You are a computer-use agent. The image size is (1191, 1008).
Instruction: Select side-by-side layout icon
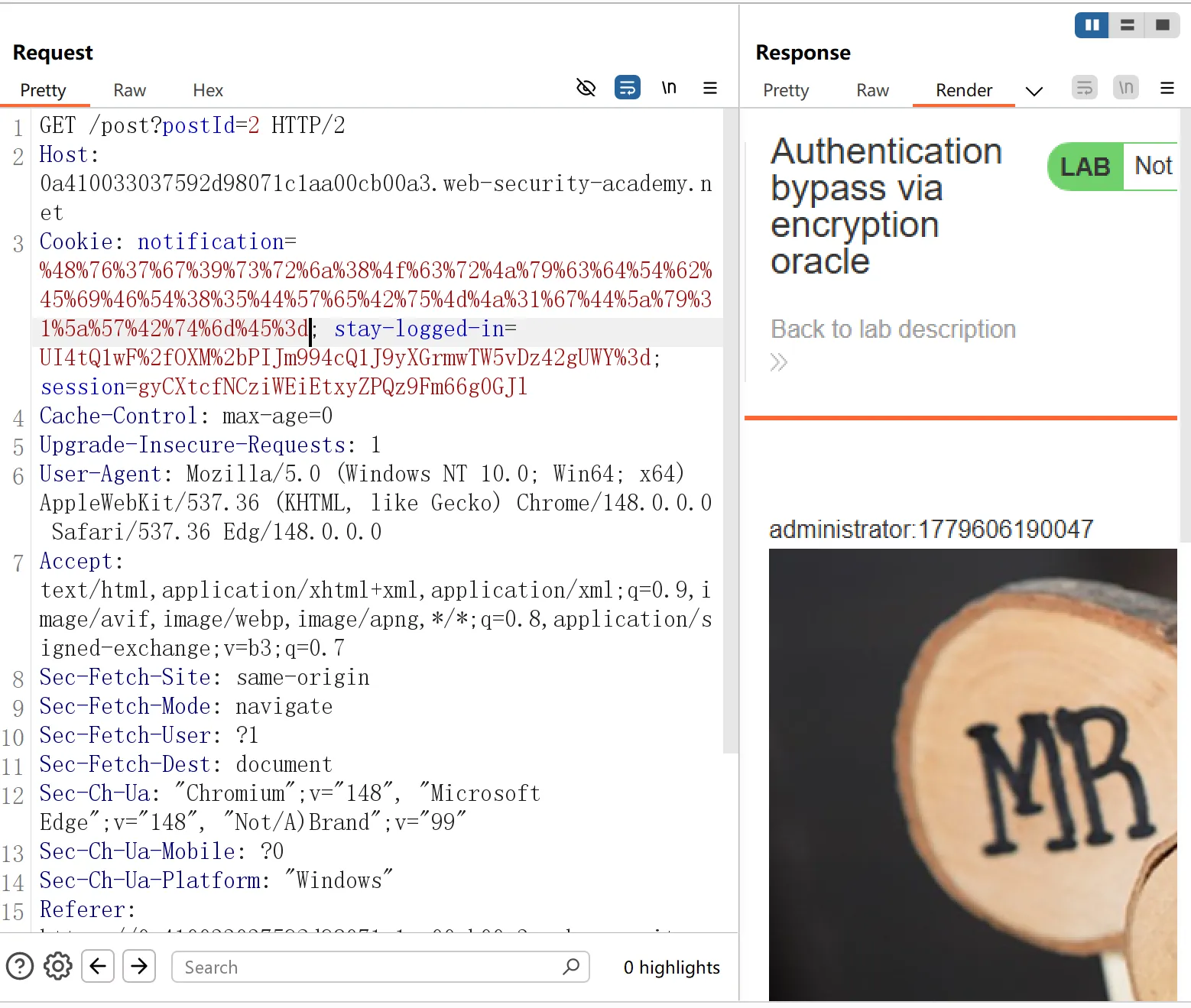[x=1092, y=25]
